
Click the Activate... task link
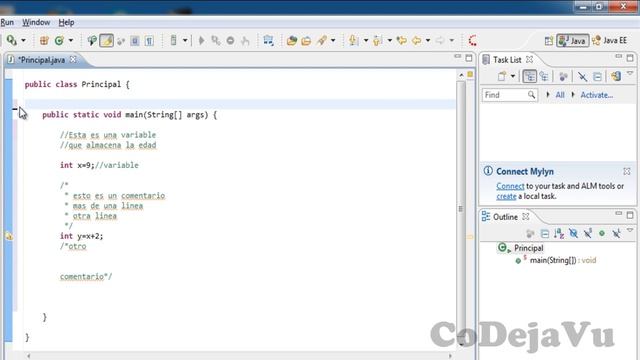(x=596, y=95)
